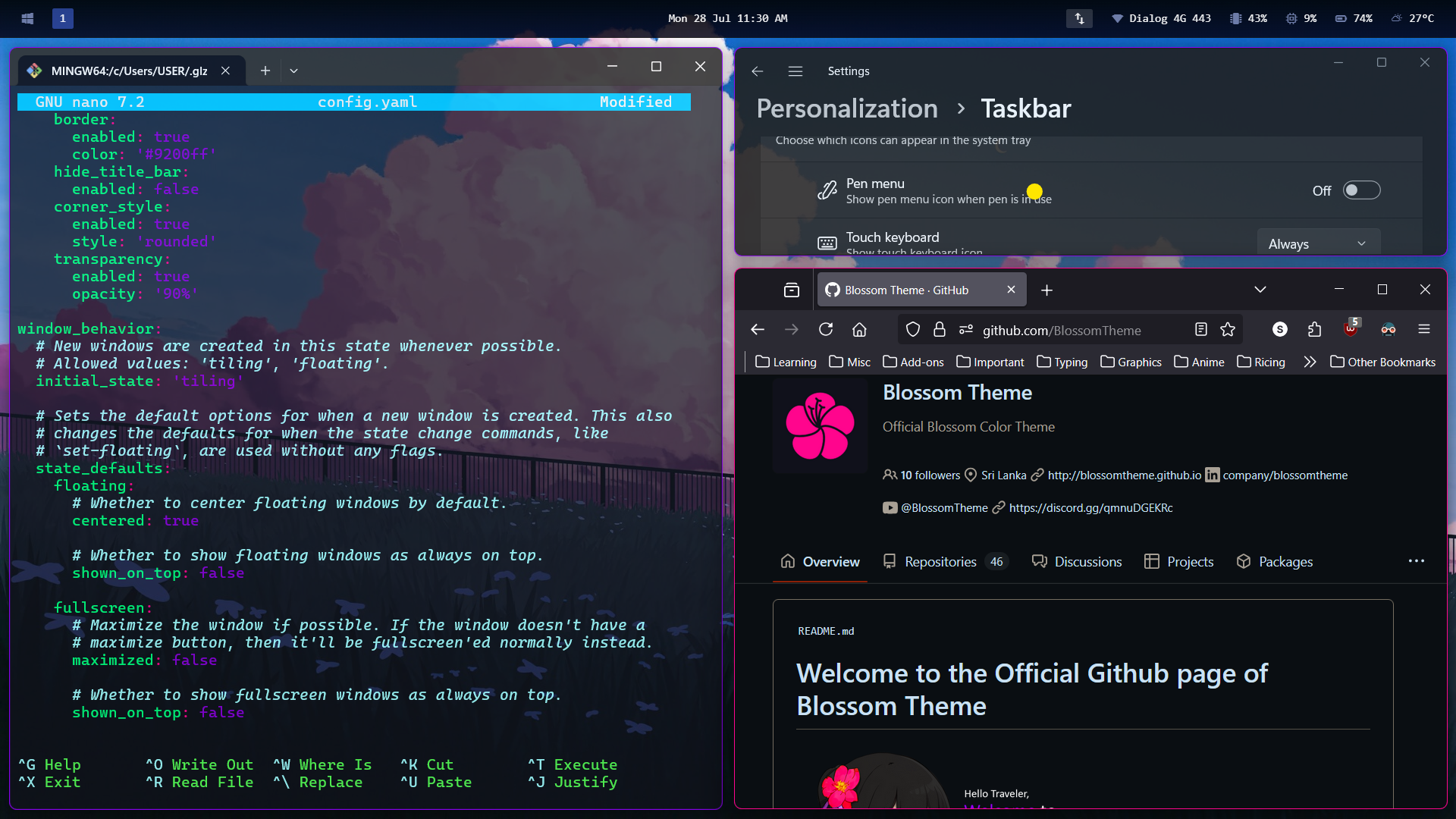Click workspace 1 indicator in top bar
Screen dimensions: 1456x819
(63, 18)
